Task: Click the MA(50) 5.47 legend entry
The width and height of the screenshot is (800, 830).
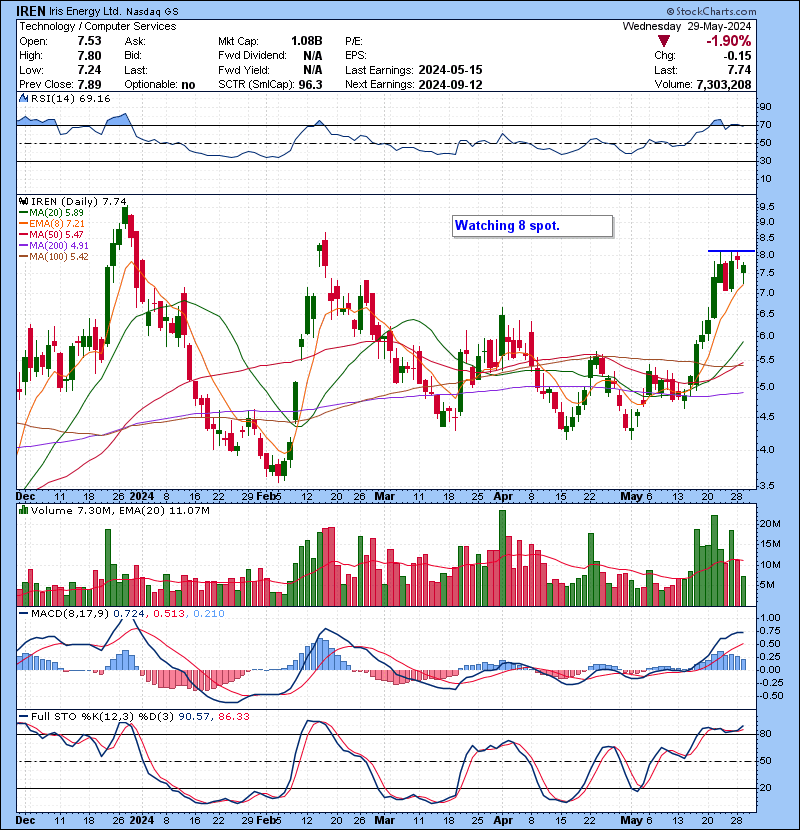Action: (56, 234)
